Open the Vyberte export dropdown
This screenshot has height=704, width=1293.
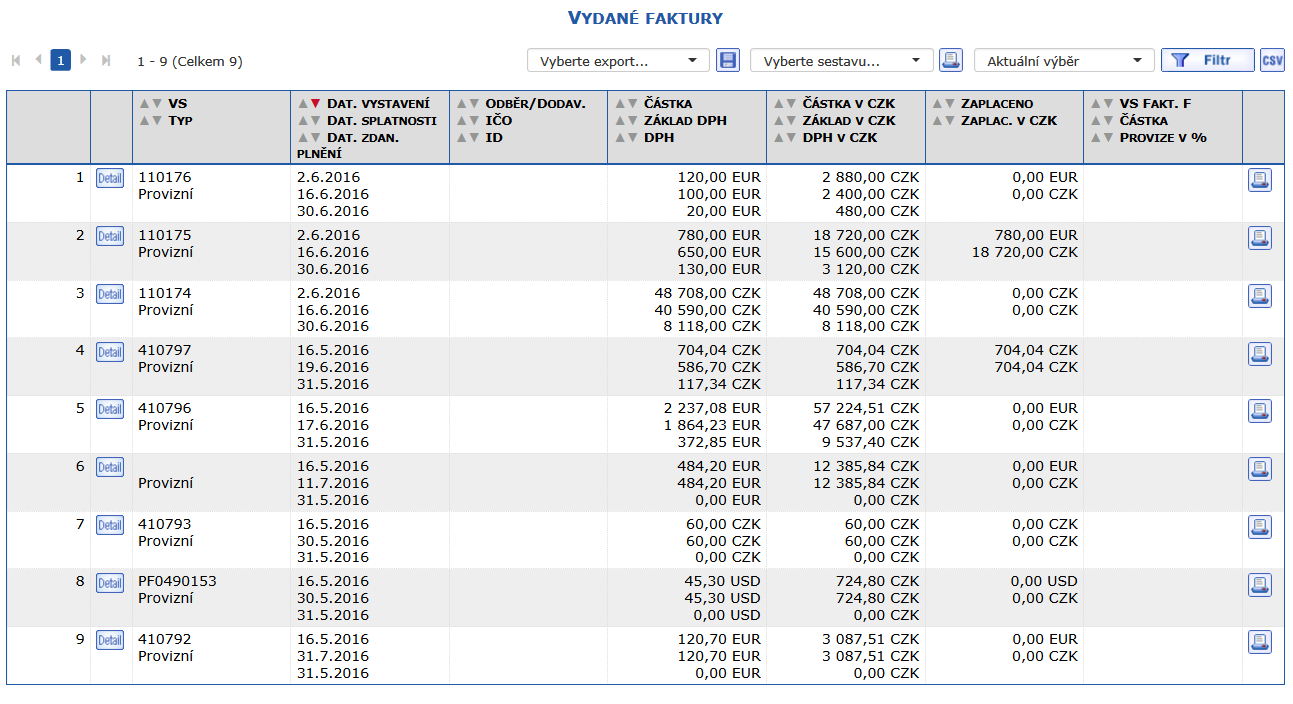(618, 61)
